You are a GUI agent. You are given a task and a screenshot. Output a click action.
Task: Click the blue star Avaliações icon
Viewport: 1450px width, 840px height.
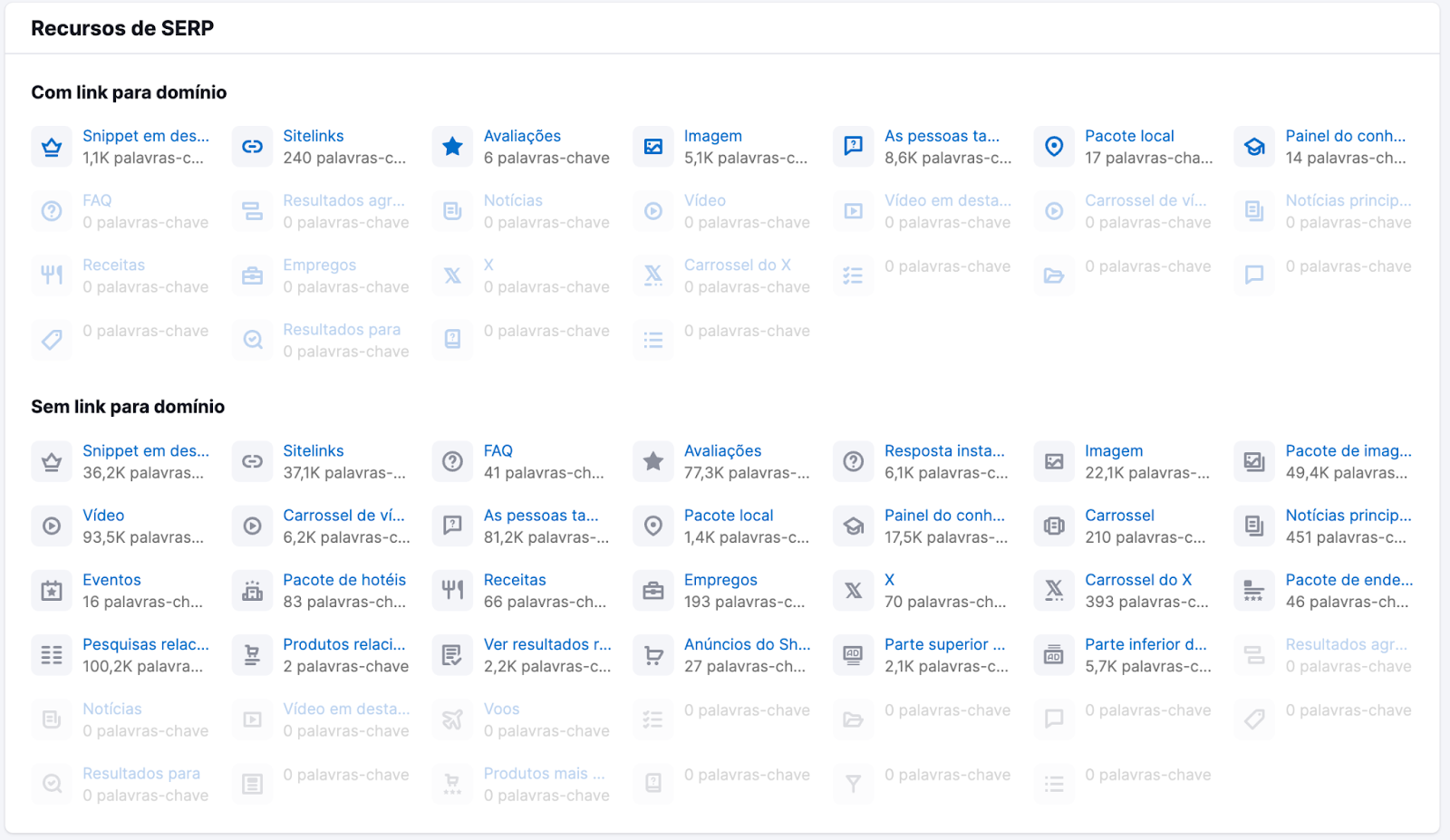[452, 147]
